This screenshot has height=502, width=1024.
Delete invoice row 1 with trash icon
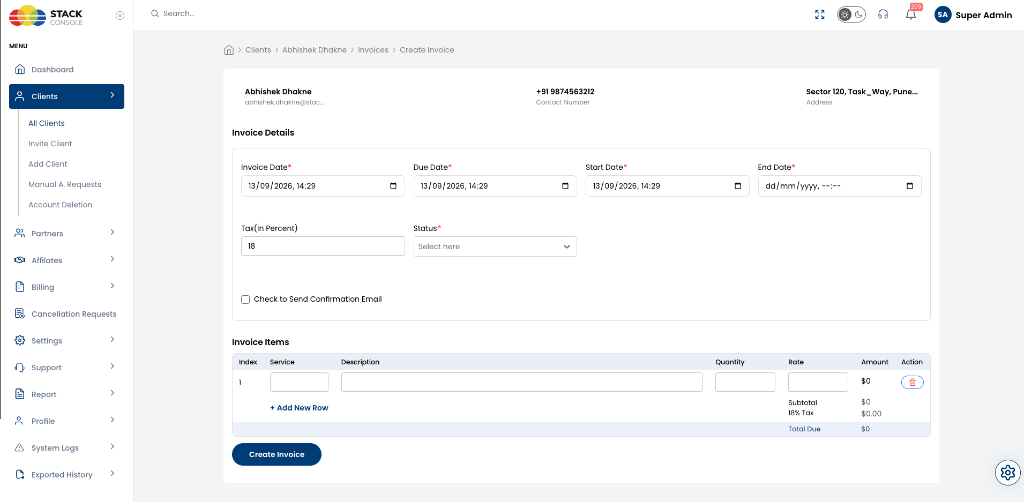tap(912, 383)
